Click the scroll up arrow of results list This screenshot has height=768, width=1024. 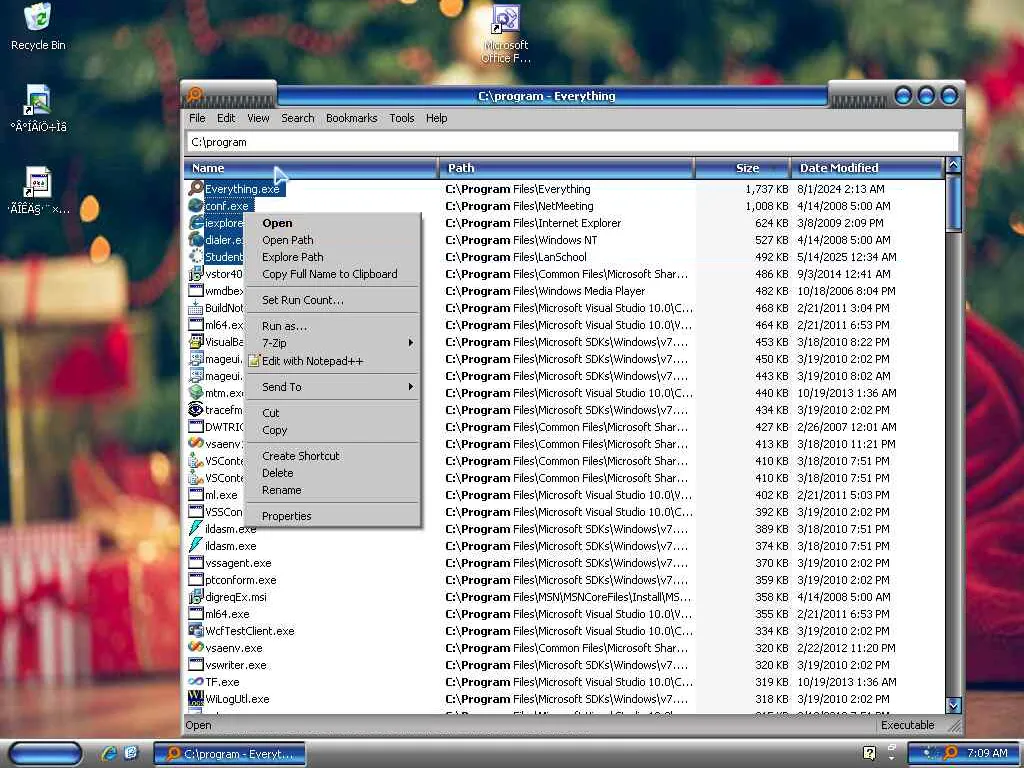[953, 165]
